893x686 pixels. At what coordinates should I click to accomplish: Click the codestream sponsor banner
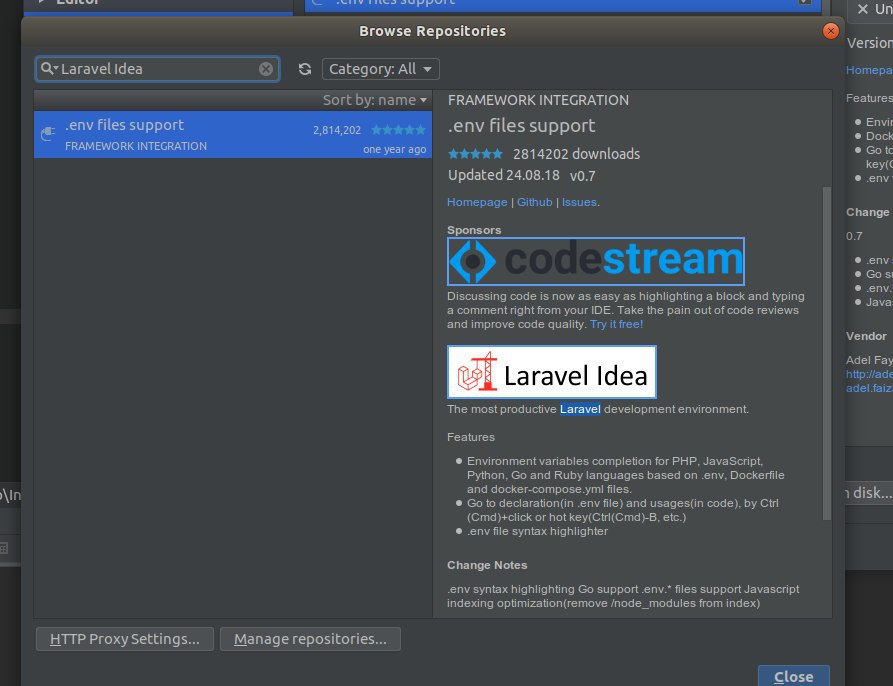596,261
